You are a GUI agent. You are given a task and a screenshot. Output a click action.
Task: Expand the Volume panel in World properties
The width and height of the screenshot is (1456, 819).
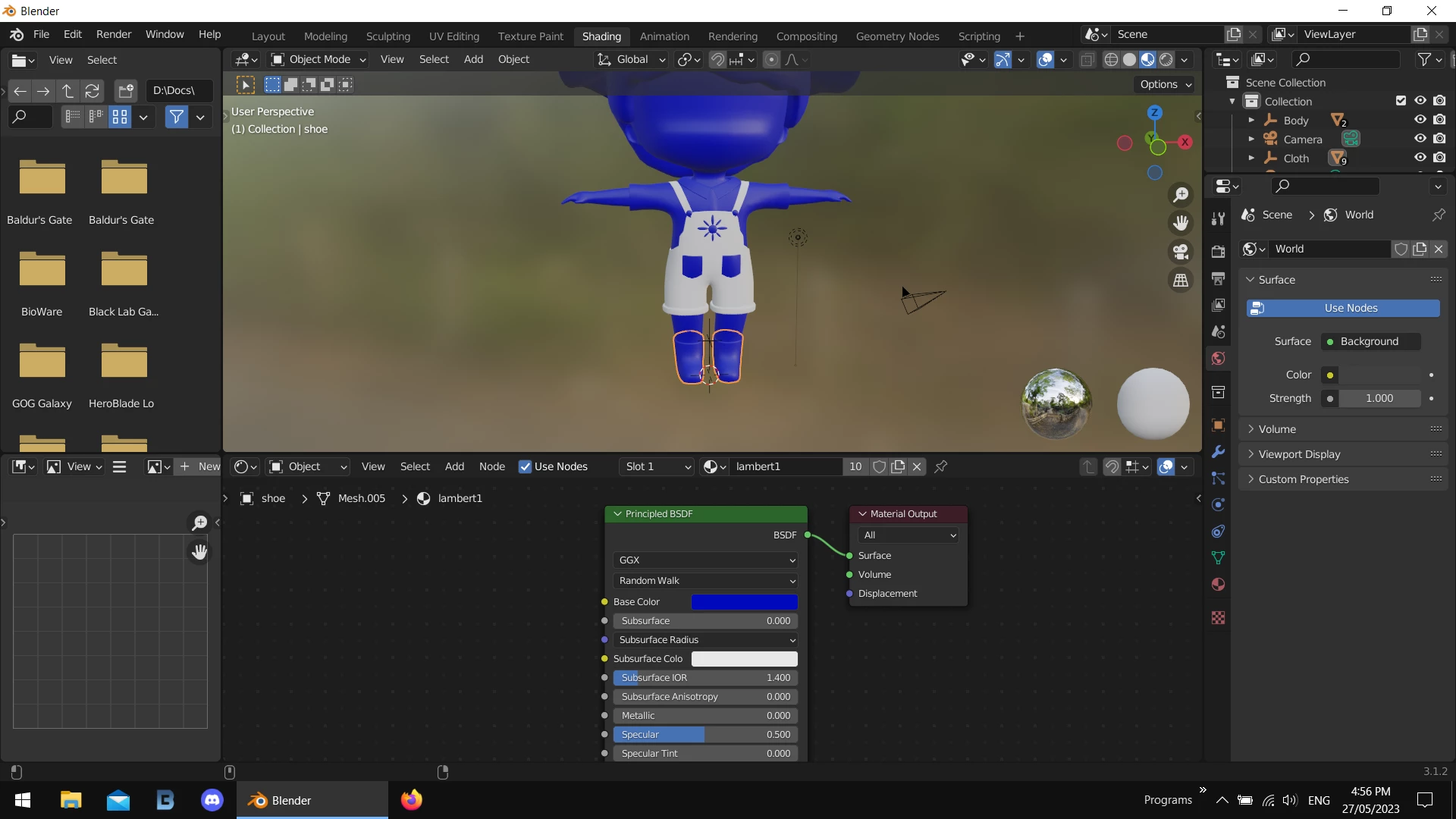(x=1277, y=429)
